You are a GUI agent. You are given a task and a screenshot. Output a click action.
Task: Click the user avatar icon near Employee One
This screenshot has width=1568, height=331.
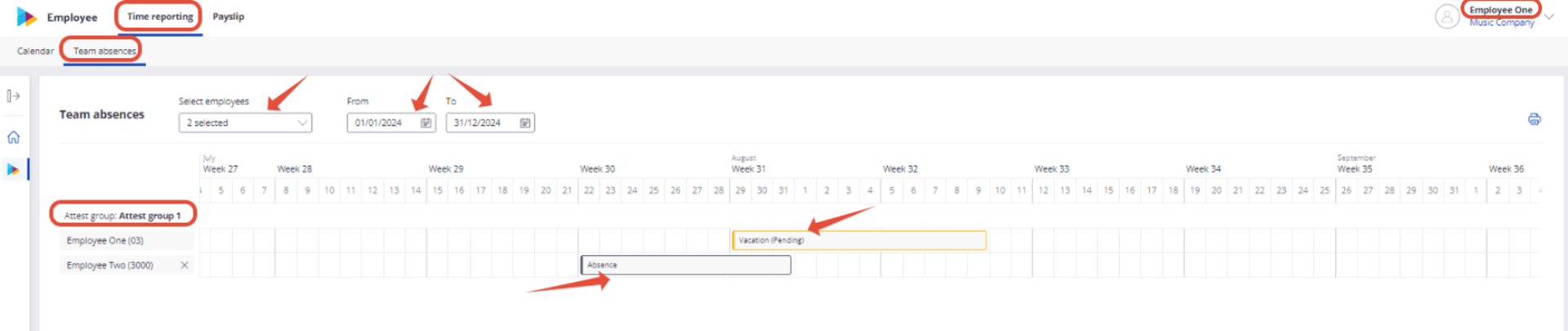[1447, 16]
